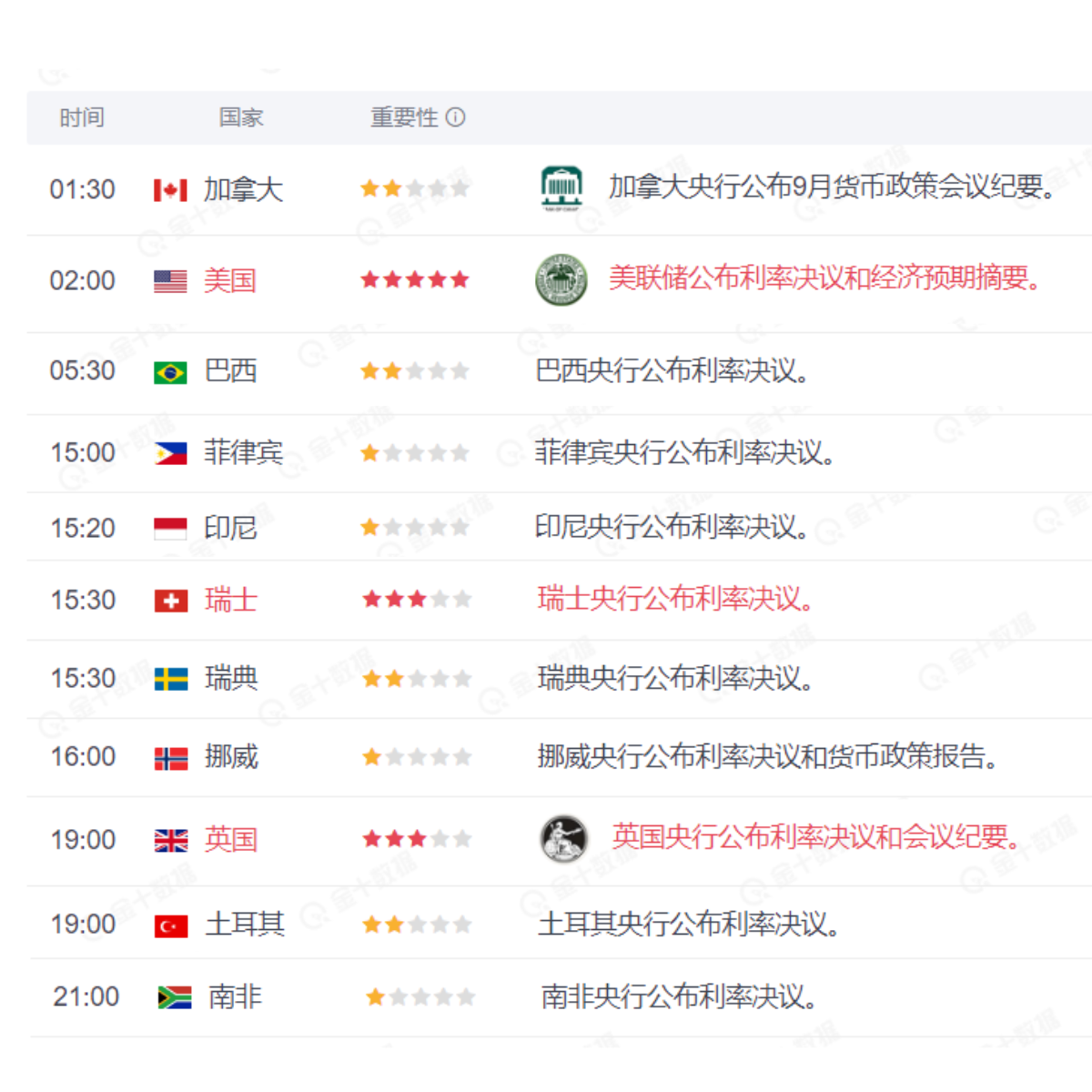Image resolution: width=1092 pixels, height=1092 pixels.
Task: Click the Philippines flag icon
Action: (x=170, y=453)
